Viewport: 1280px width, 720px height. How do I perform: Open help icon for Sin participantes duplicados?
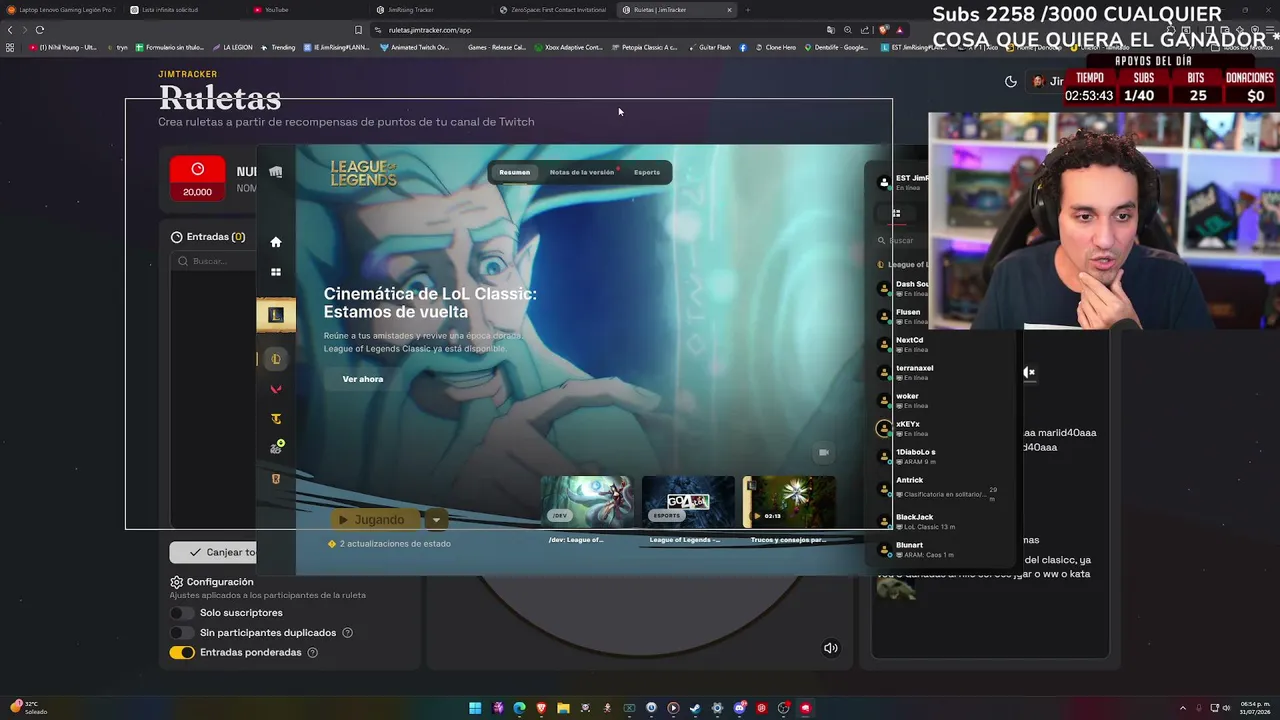point(347,633)
